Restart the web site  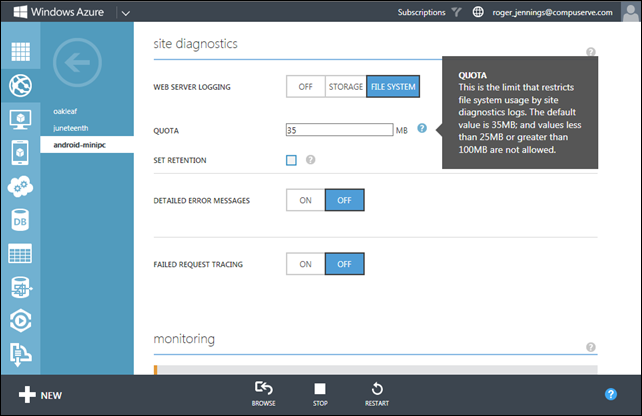(377, 394)
